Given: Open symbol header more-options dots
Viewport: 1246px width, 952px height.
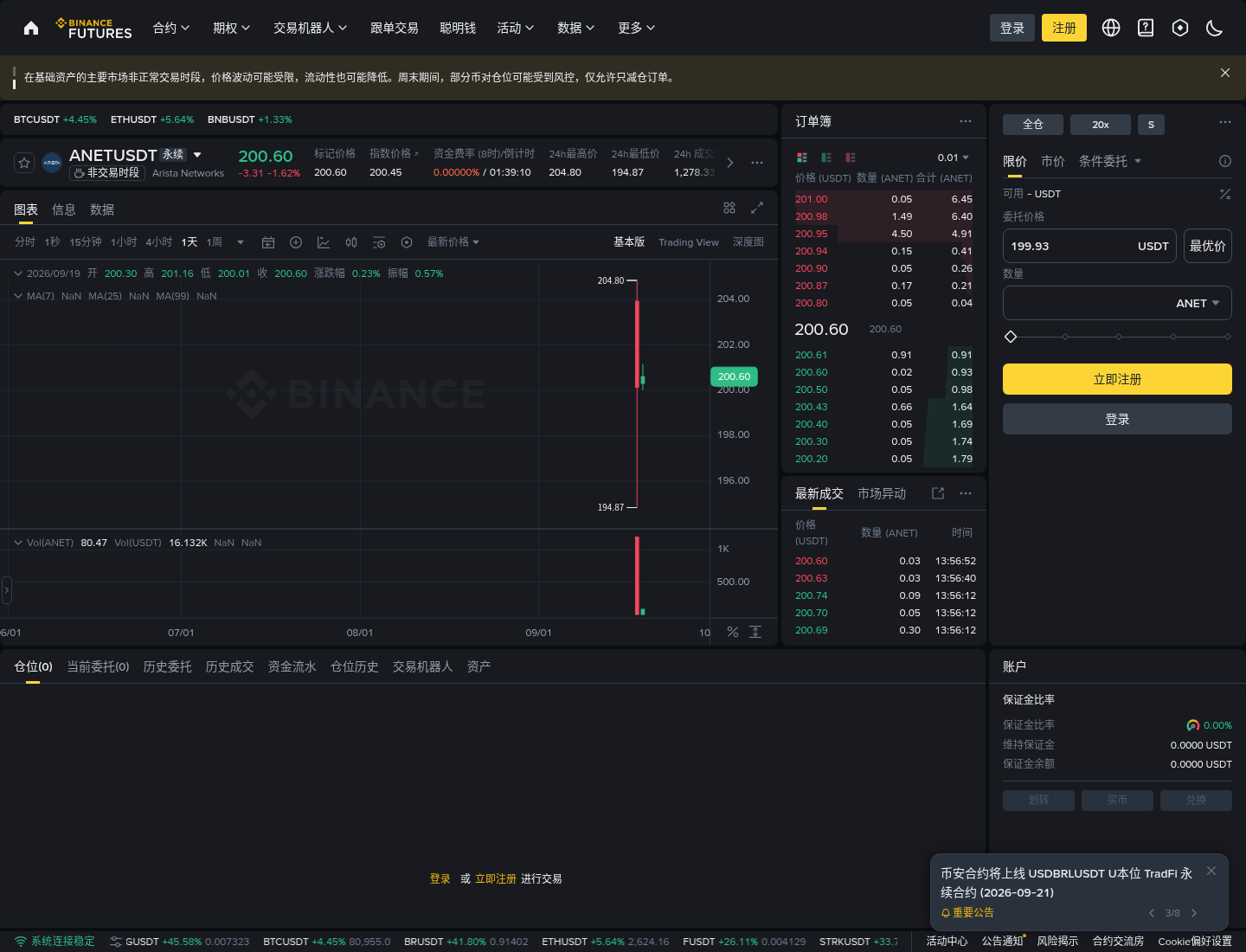Looking at the screenshot, I should 757,163.
